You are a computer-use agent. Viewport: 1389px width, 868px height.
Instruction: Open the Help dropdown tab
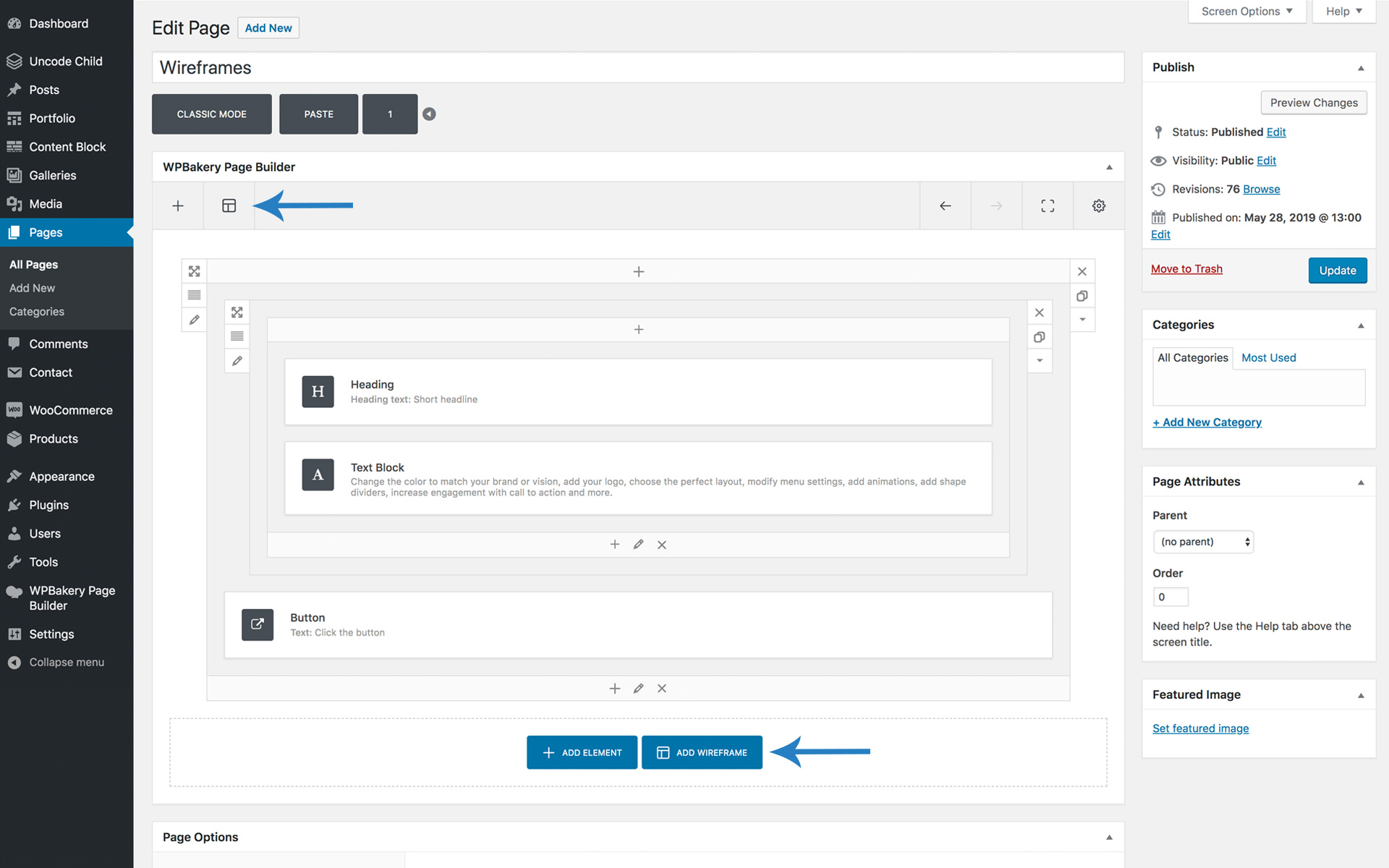(x=1343, y=12)
